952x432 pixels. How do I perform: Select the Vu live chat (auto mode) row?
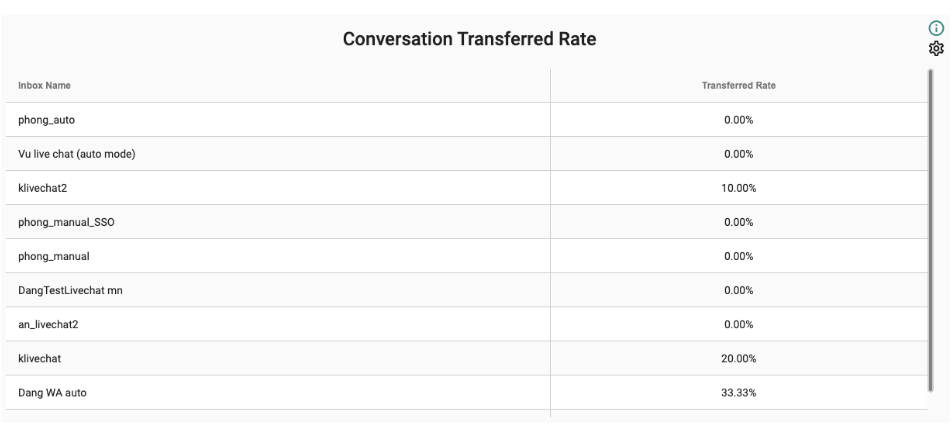466,154
